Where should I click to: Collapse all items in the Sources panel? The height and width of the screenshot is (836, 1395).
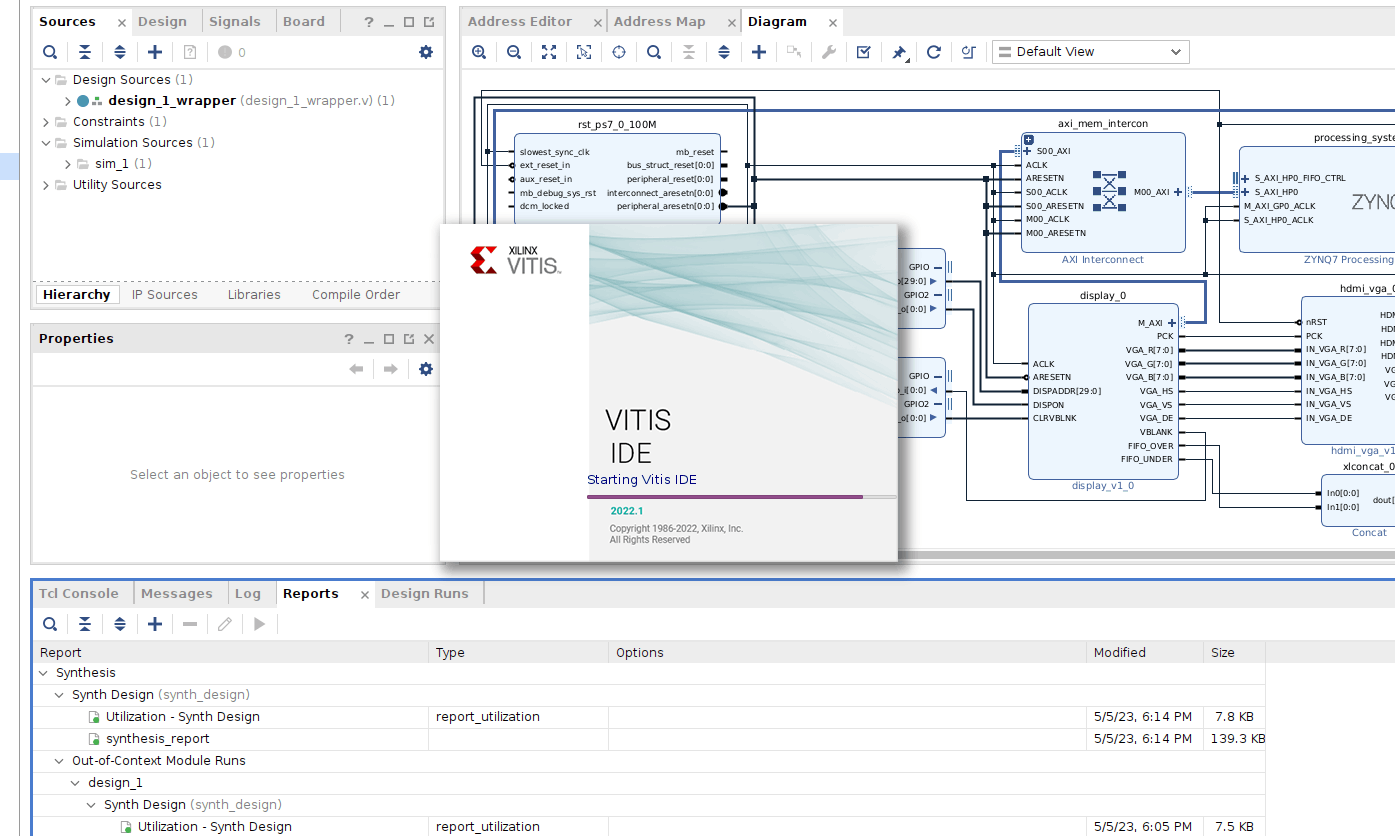85,52
